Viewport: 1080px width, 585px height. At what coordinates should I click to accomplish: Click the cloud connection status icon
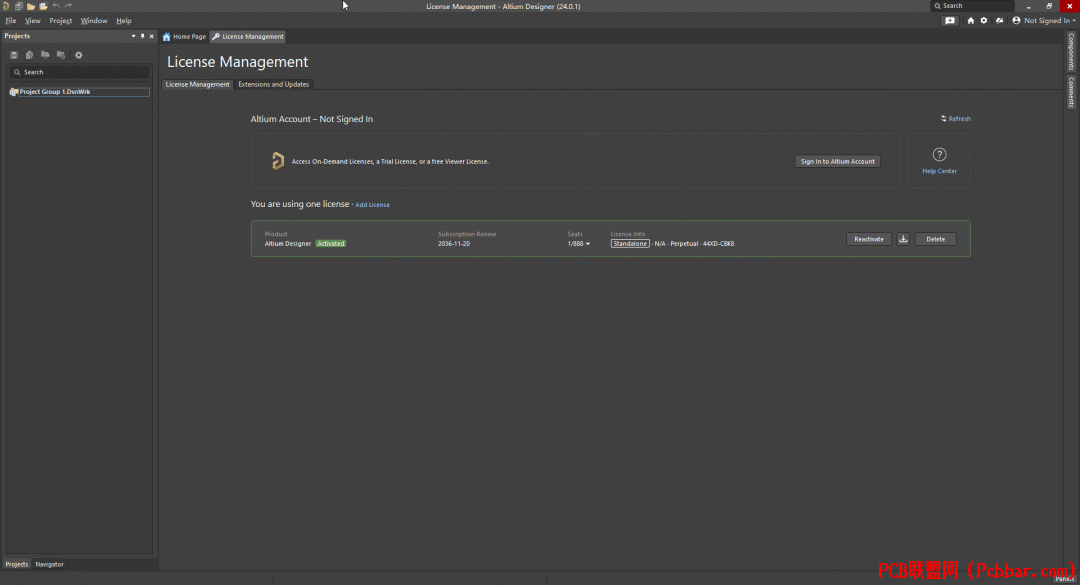[999, 21]
